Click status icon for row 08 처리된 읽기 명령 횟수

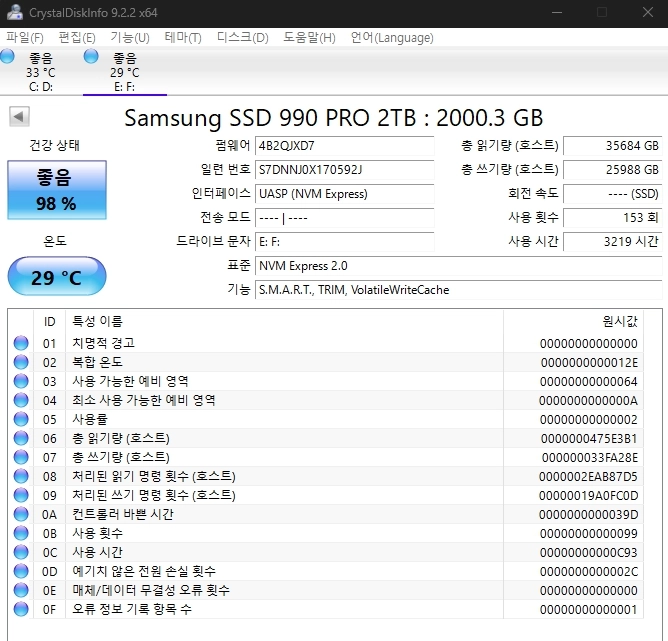point(21,476)
